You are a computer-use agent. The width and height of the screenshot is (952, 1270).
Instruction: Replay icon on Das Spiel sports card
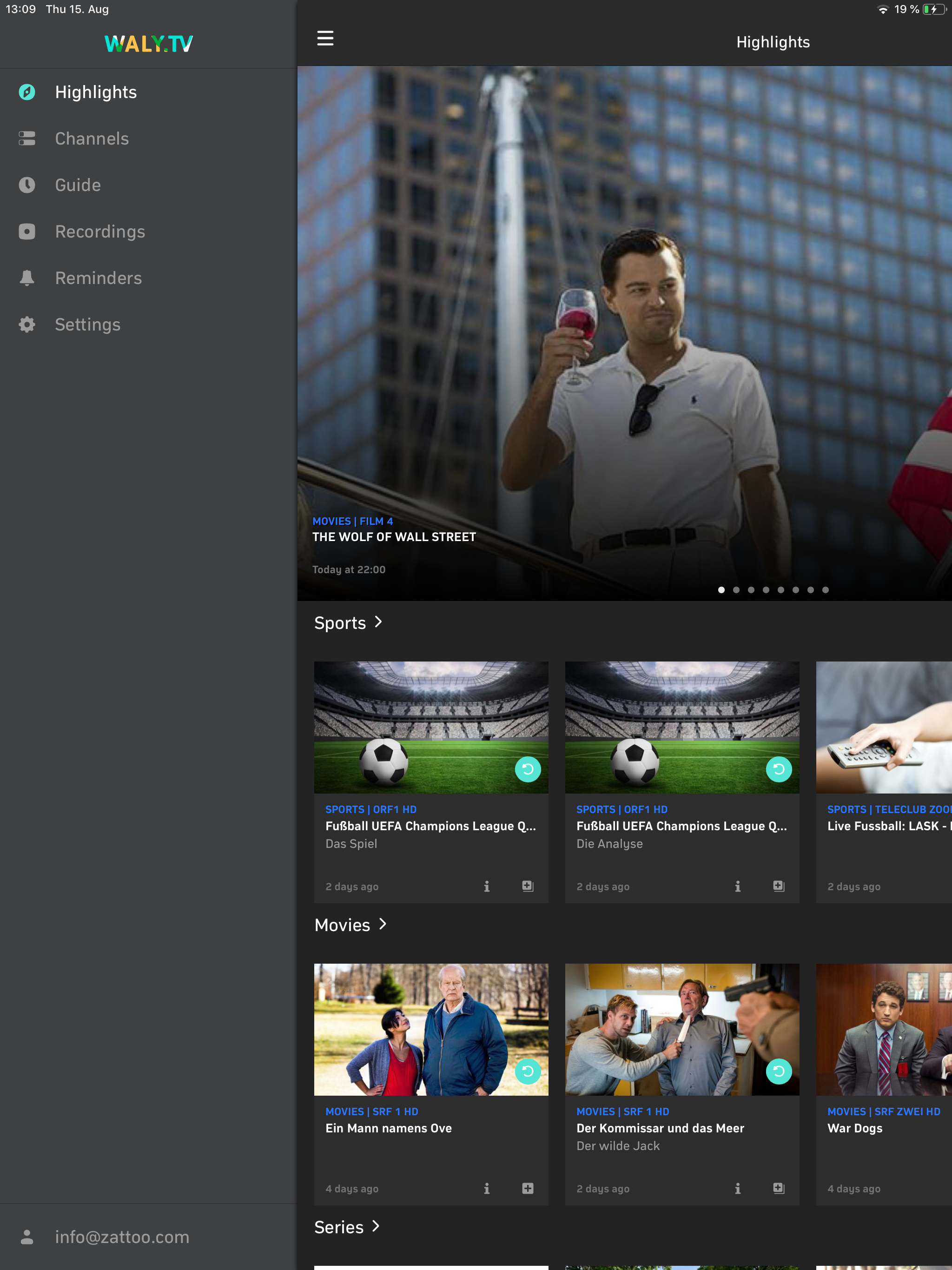pos(528,769)
